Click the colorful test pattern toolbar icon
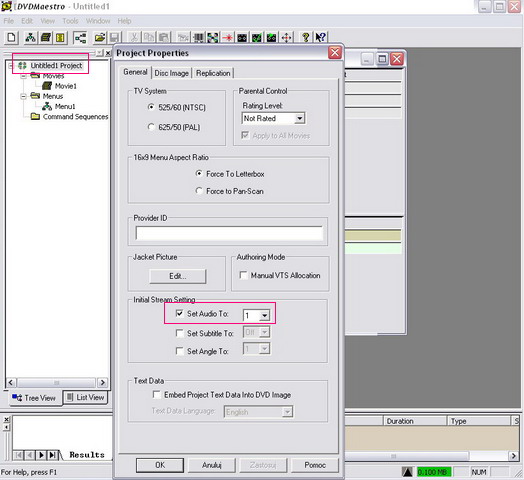524x480 pixels. [213, 37]
